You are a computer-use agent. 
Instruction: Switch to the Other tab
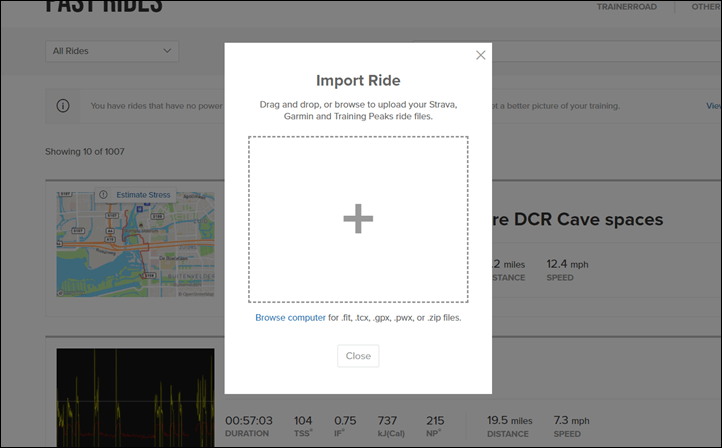[x=706, y=7]
